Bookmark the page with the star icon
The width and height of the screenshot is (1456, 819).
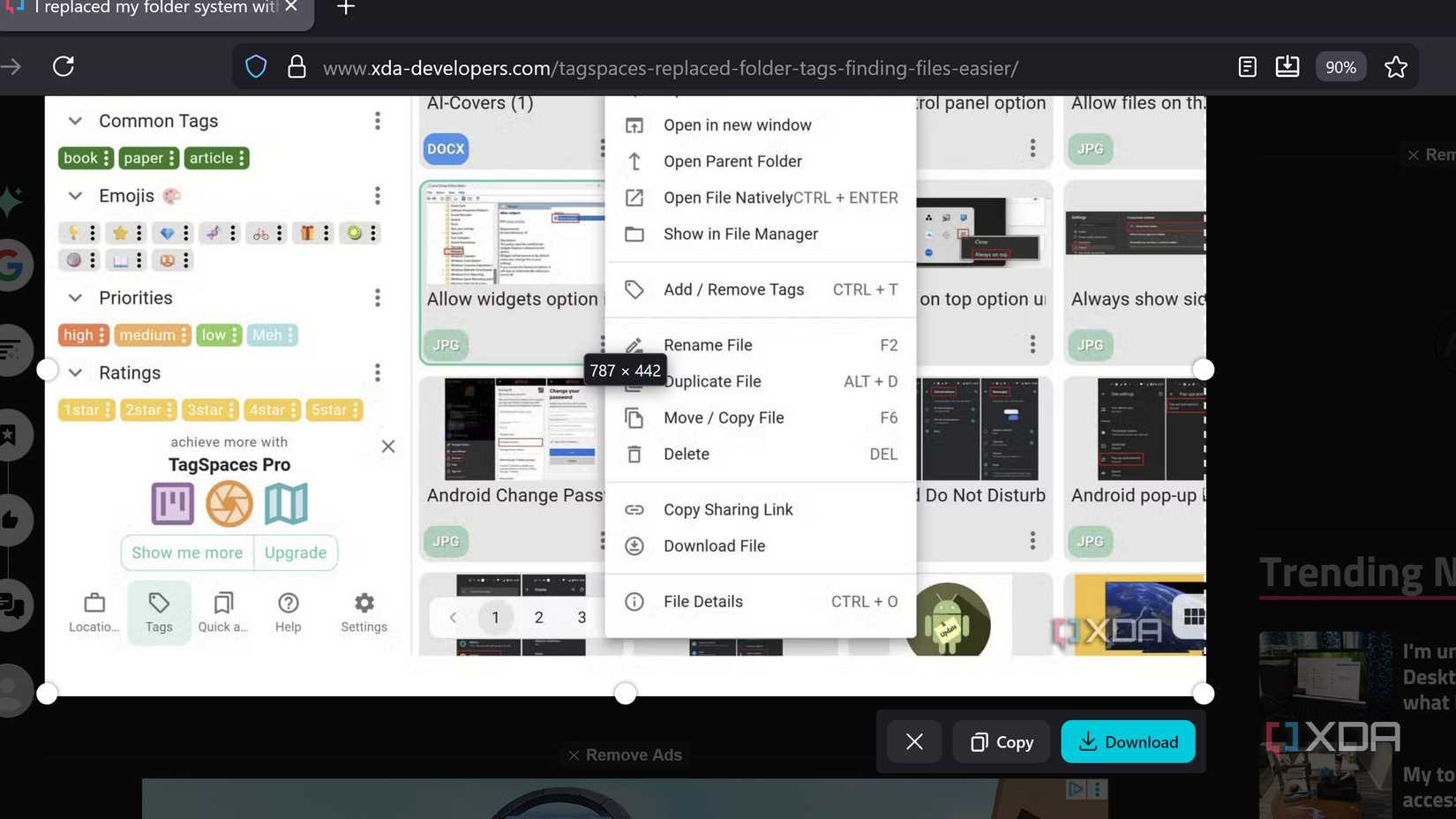click(1396, 66)
